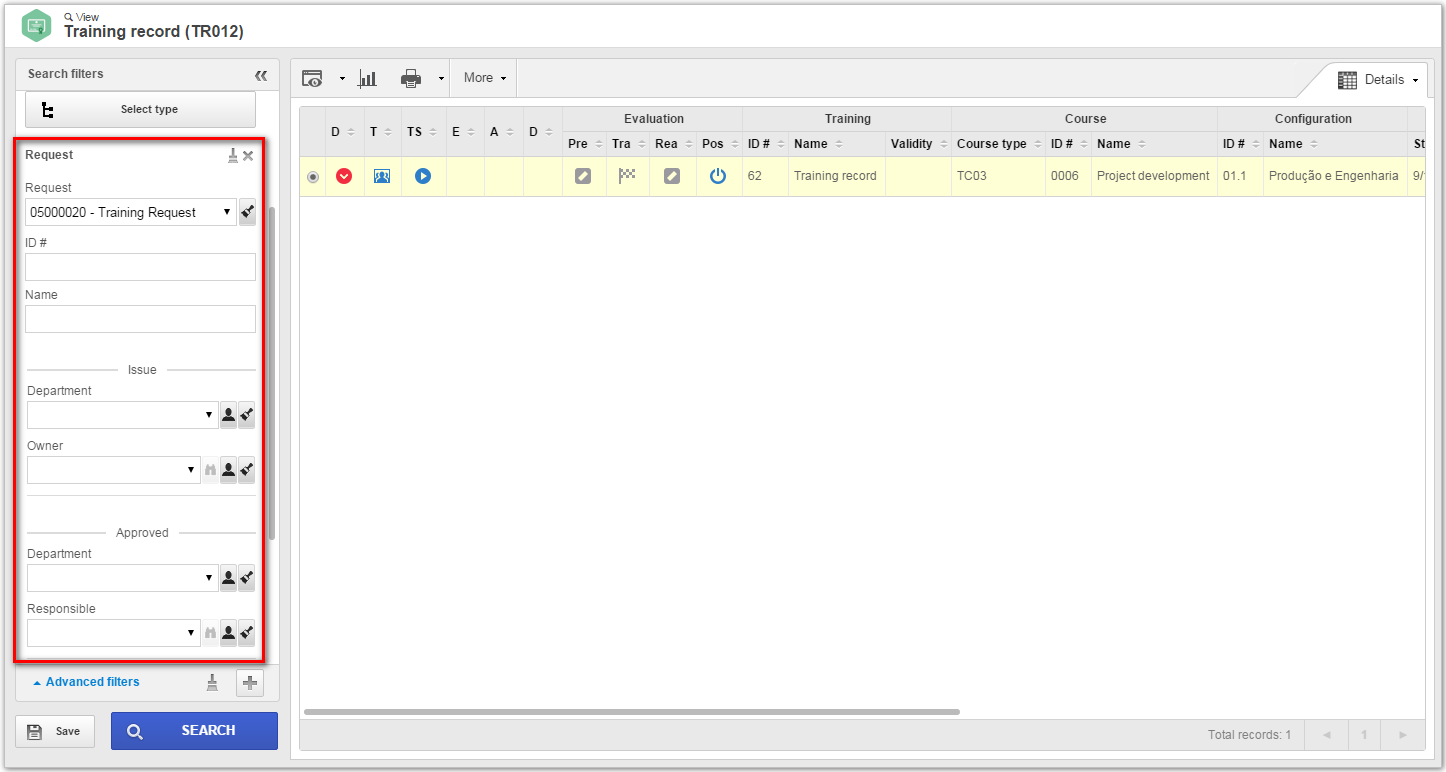Image resolution: width=1446 pixels, height=772 pixels.
Task: Search with binoculars icon beside Responsible
Action: pos(210,633)
